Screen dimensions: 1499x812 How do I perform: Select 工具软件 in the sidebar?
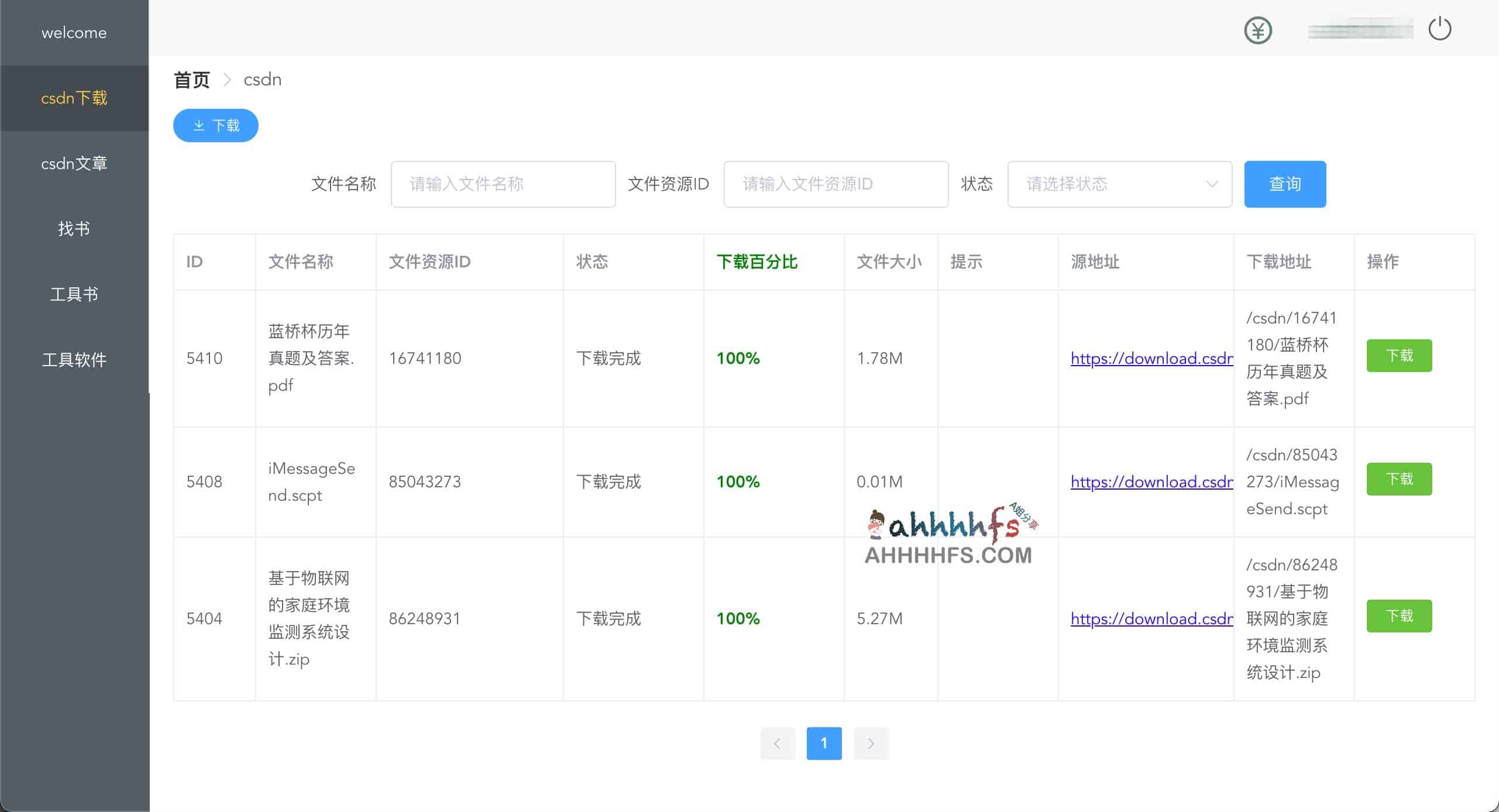click(x=74, y=360)
